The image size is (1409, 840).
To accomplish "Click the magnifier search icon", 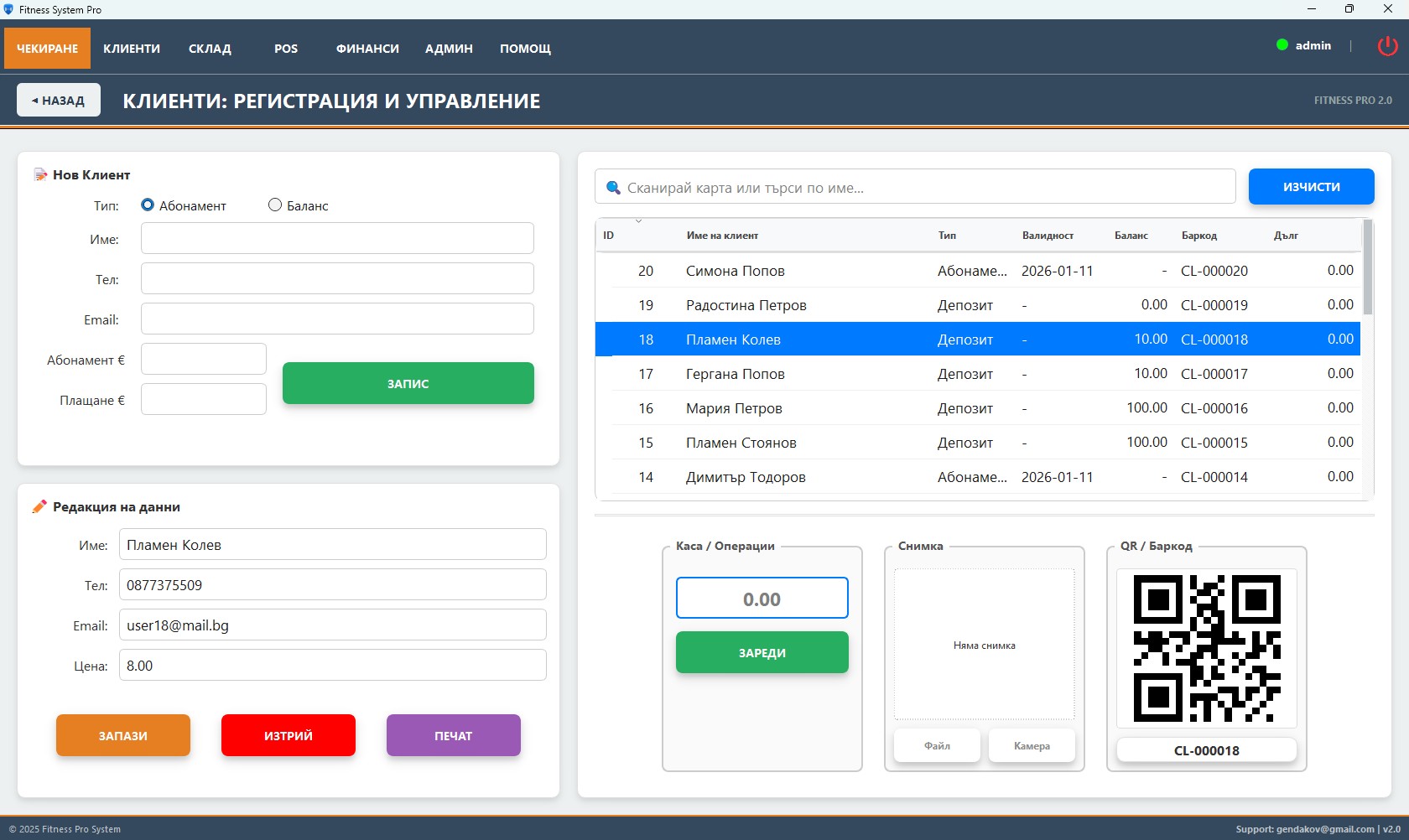I will [x=613, y=188].
